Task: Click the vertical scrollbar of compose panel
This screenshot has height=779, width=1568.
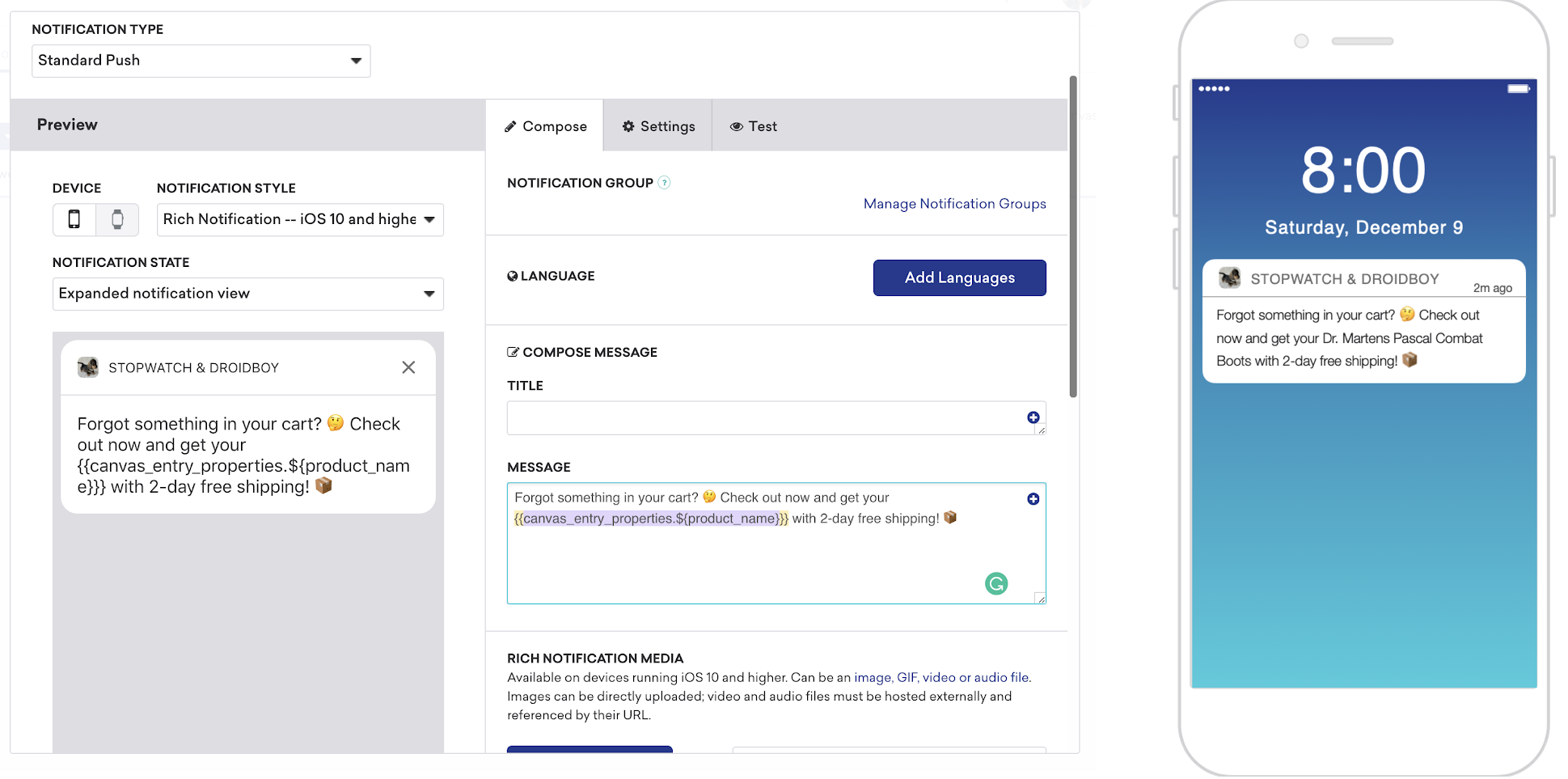Action: coord(1073,236)
